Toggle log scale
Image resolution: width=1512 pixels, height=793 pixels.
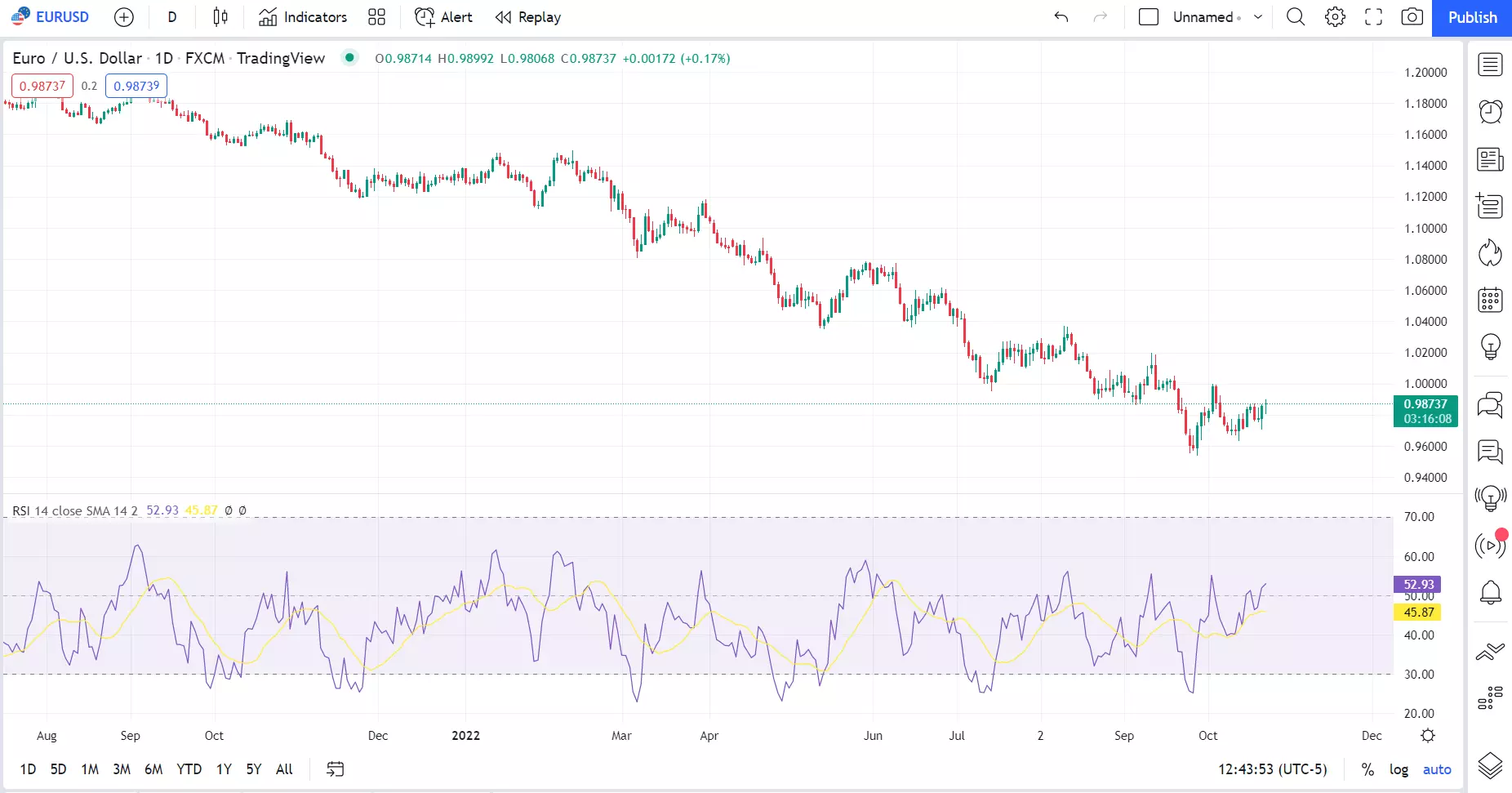(1399, 769)
